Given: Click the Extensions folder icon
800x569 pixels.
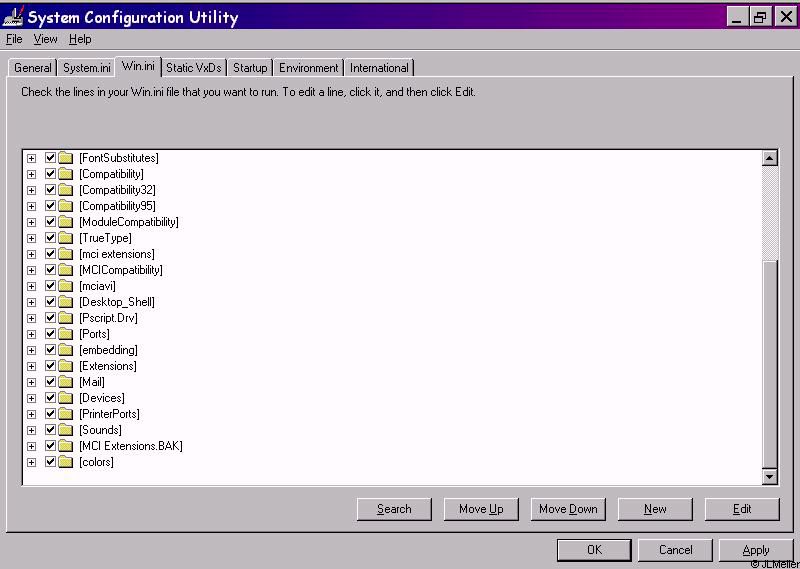Looking at the screenshot, I should click(65, 366).
